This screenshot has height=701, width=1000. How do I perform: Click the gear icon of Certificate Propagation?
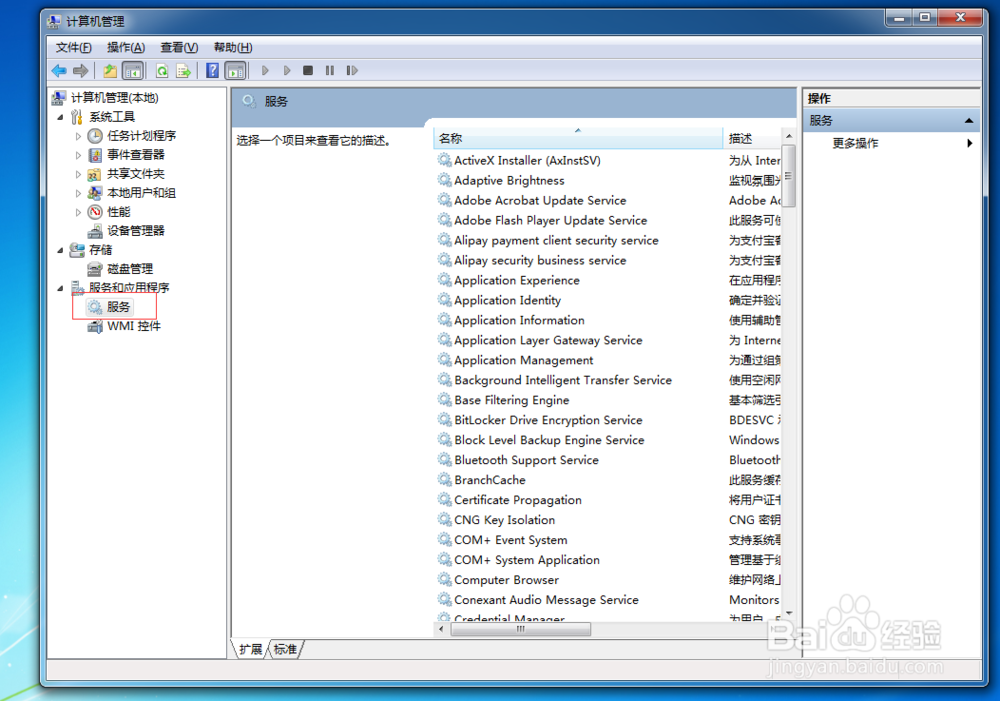[x=444, y=499]
